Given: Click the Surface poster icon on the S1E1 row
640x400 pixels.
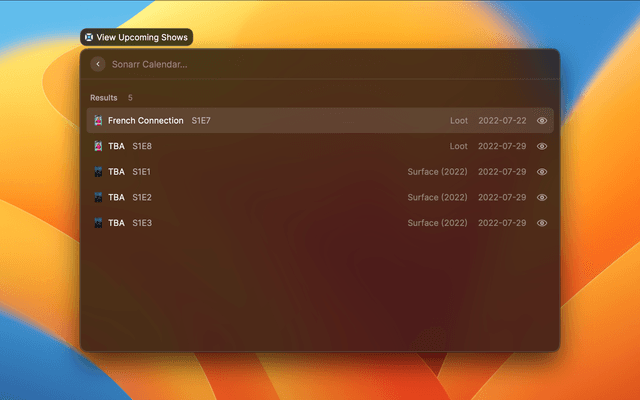Looking at the screenshot, I should point(98,172).
